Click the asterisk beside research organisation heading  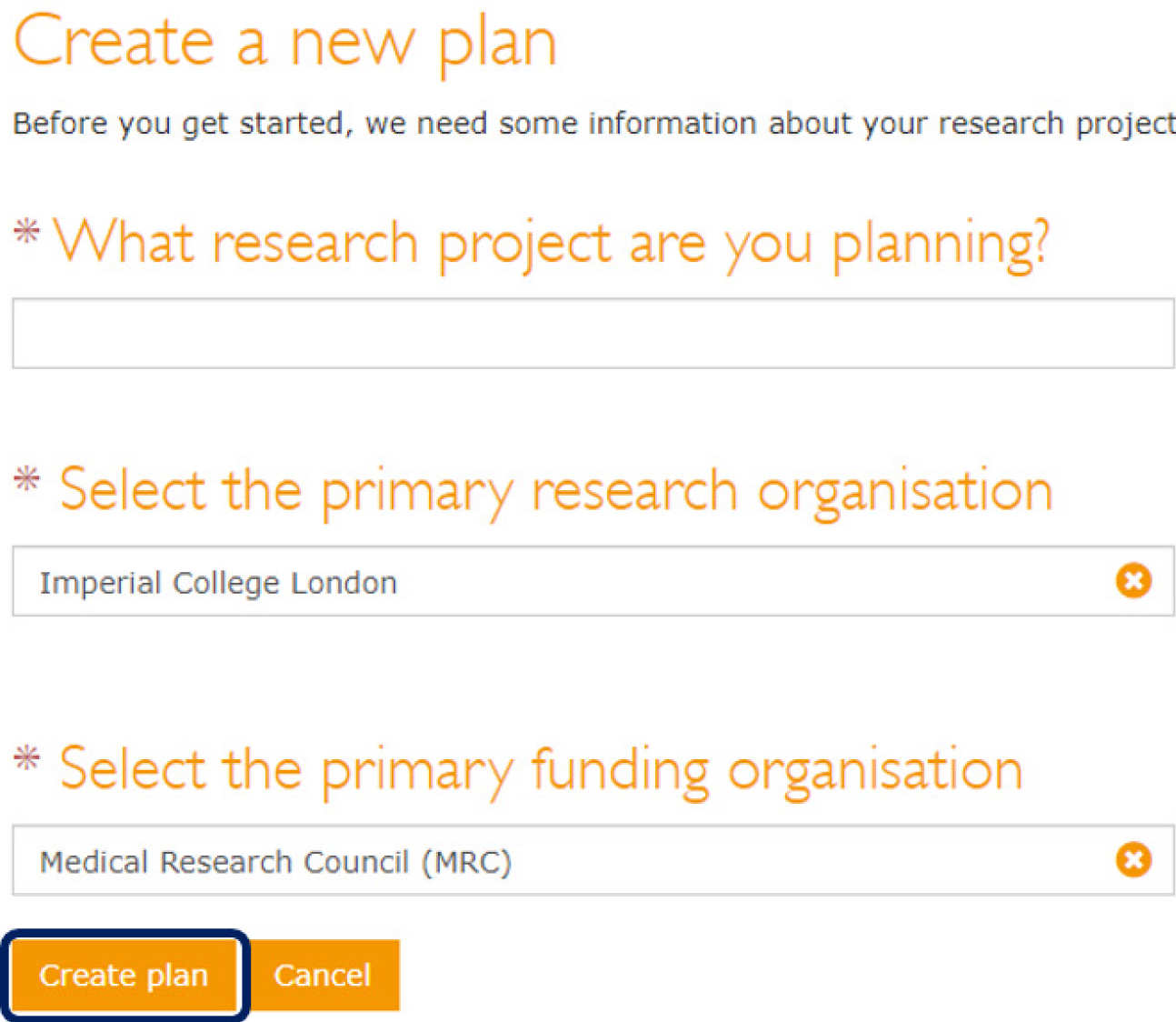click(27, 478)
